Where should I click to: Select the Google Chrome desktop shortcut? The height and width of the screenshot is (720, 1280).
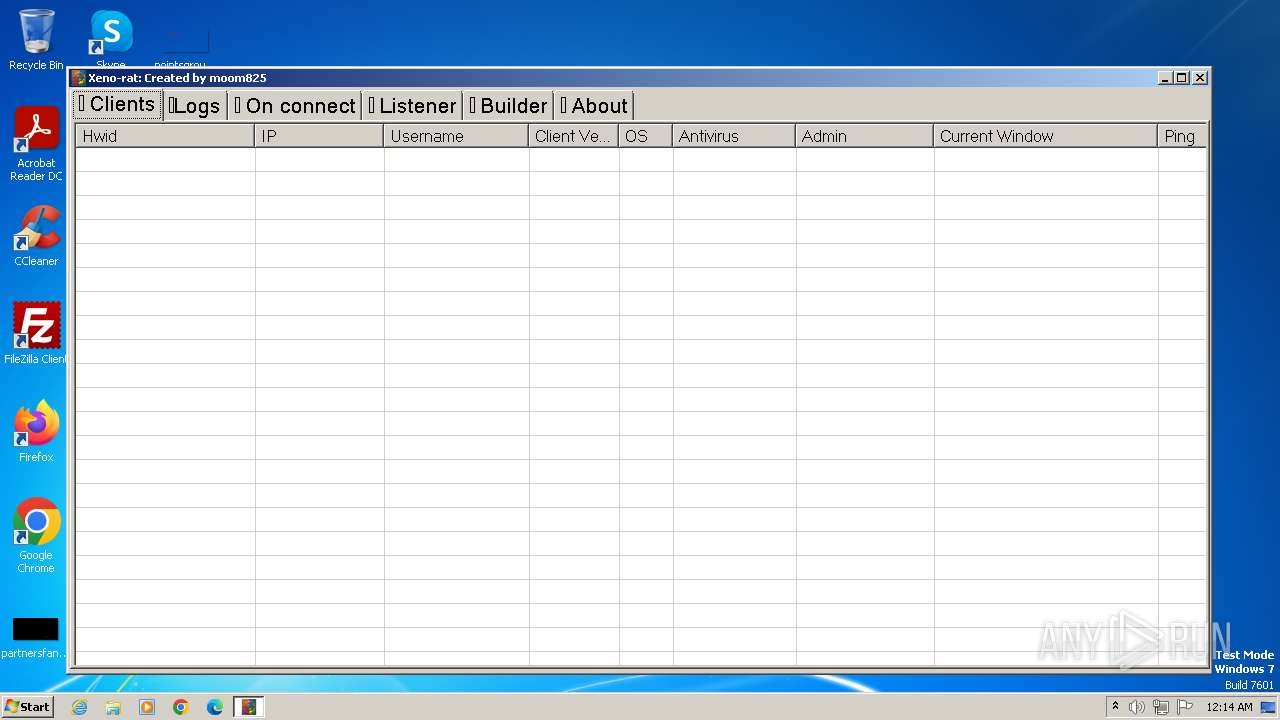tap(36, 535)
